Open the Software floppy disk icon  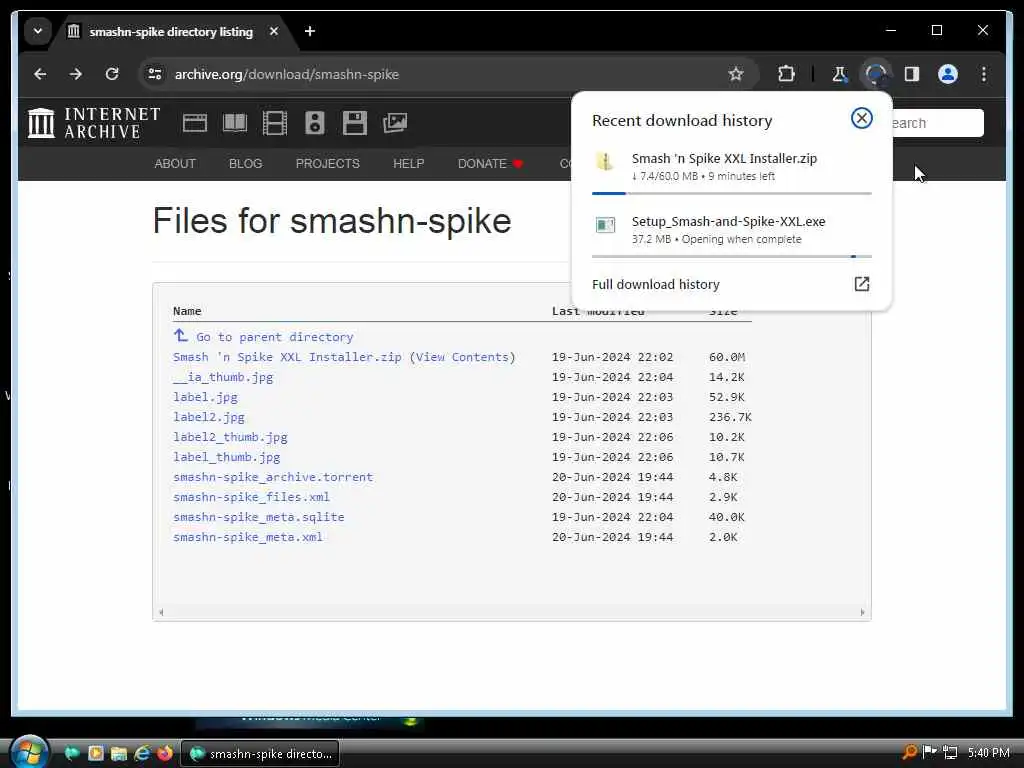coord(355,123)
